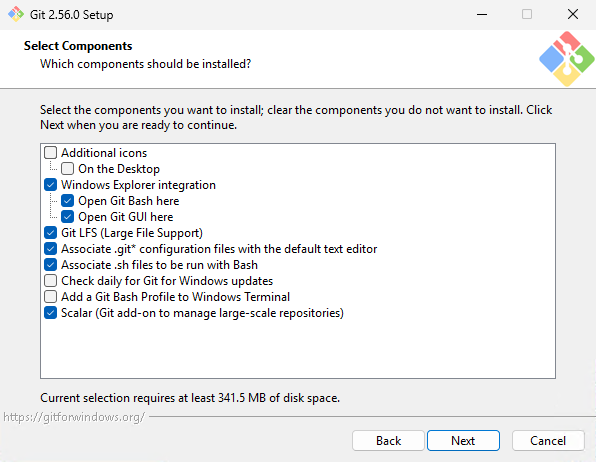Toggle Open Git GUI here checkbox

68,216
